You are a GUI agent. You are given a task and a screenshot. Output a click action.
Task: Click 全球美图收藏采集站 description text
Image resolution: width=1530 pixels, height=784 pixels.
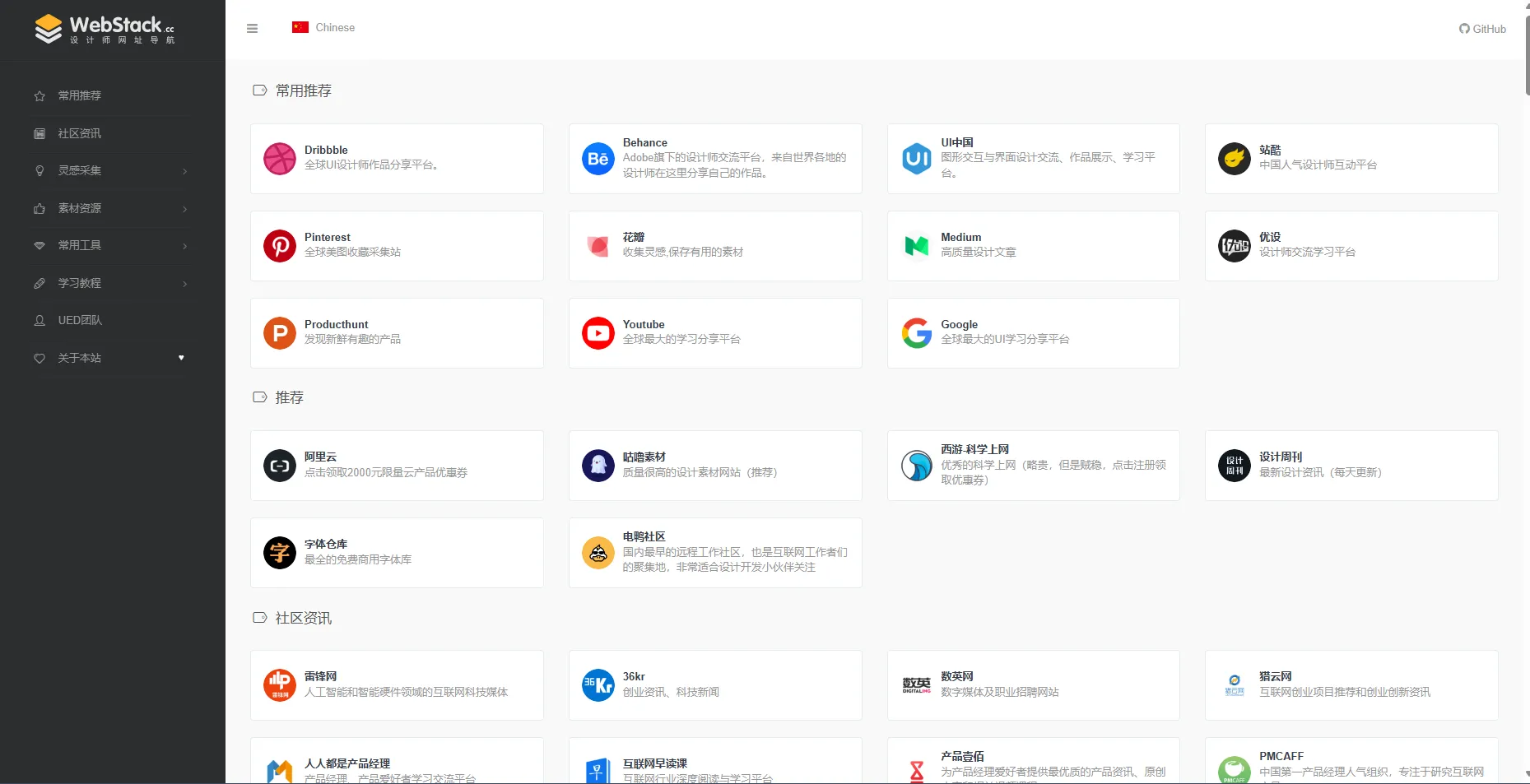(x=353, y=252)
